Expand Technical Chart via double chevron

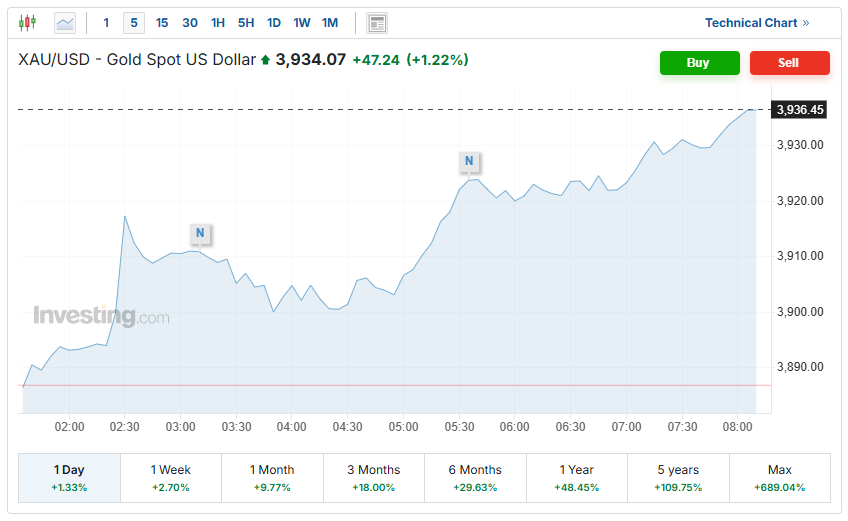pos(806,22)
